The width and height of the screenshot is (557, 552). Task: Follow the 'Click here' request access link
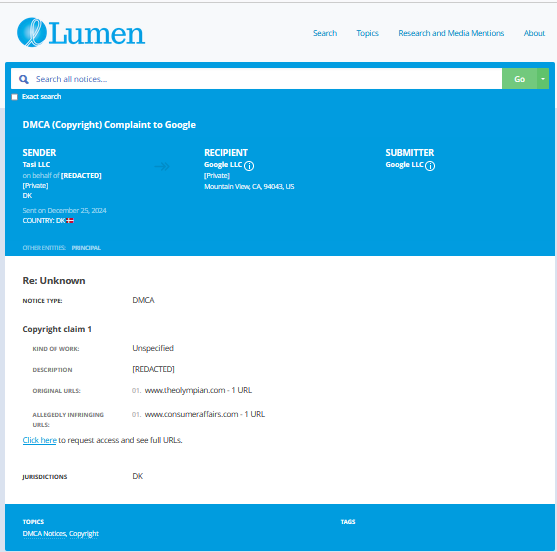point(39,440)
